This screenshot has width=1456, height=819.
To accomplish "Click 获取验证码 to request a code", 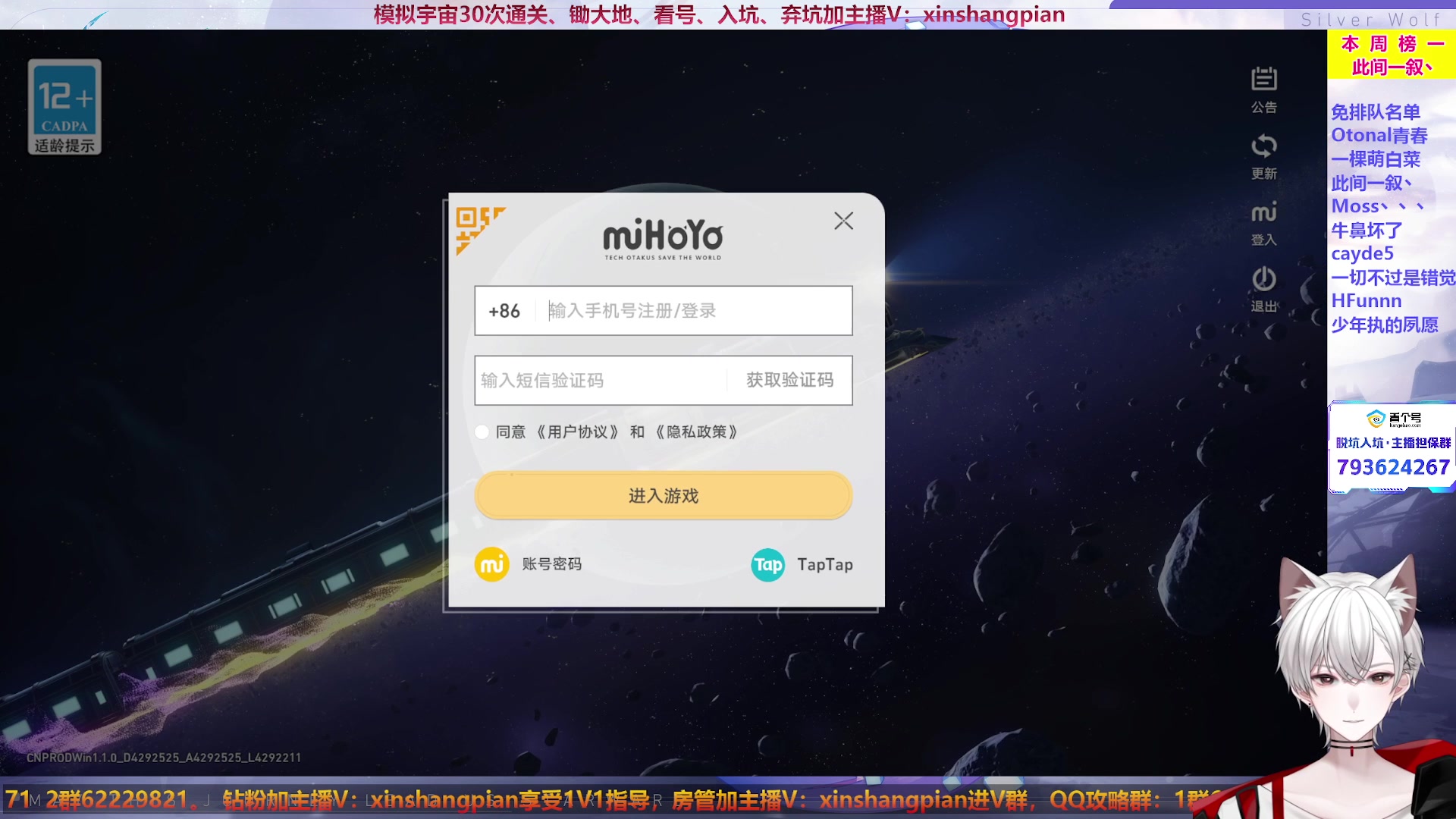I will pyautogui.click(x=789, y=380).
